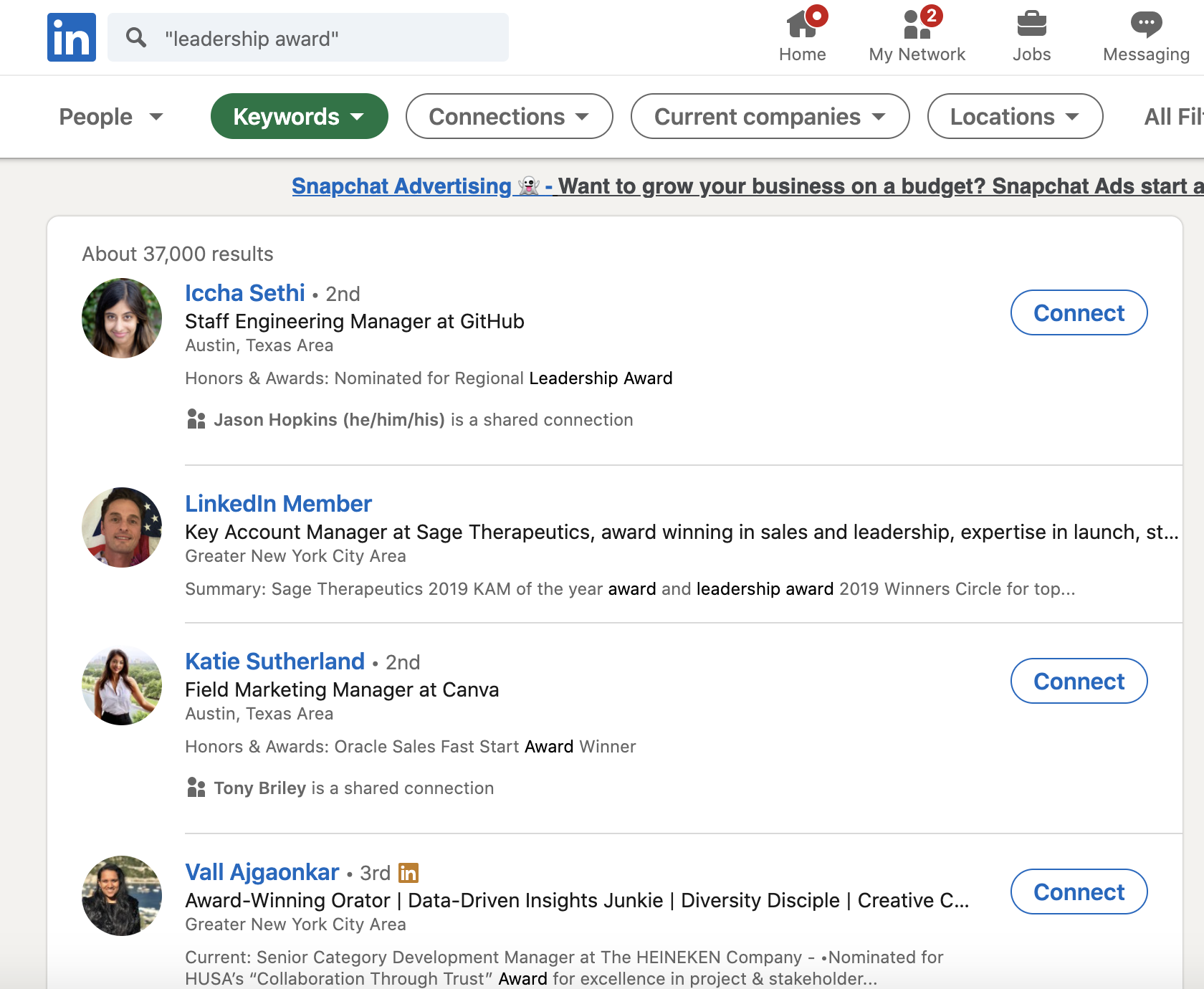
Task: Connect with Iccha Sethi
Action: (1079, 312)
